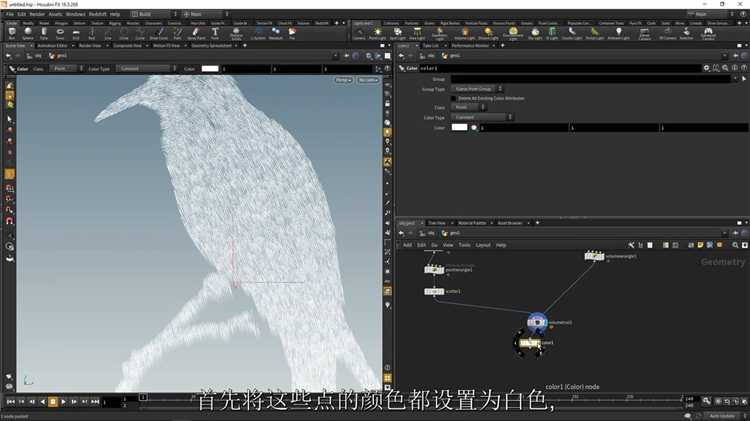Click the Spot Light shelf tool

click(x=396, y=33)
